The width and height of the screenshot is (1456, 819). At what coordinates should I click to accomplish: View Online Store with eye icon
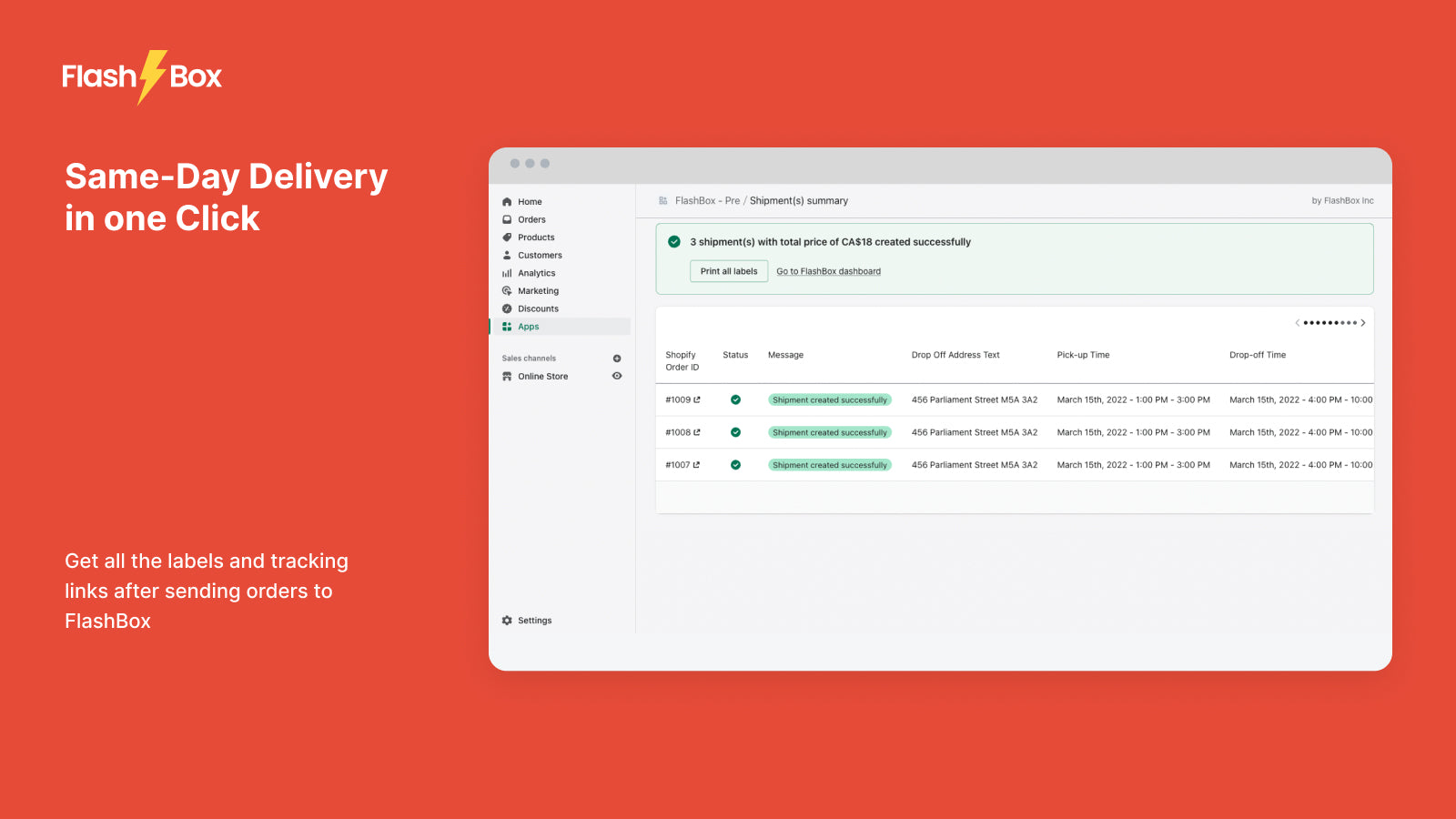pos(617,376)
